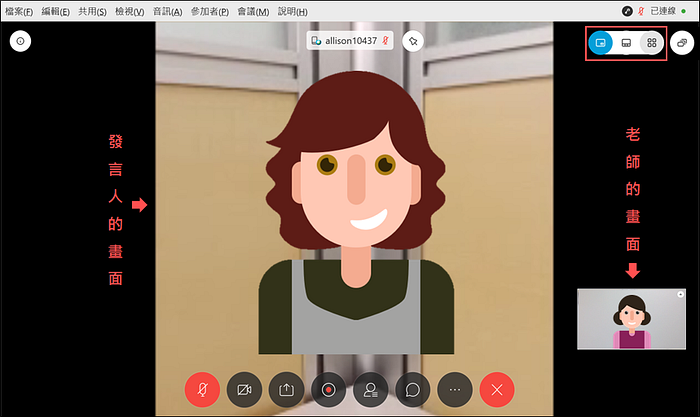Click the green connection indicator dot
The width and height of the screenshot is (700, 417).
[x=683, y=11]
